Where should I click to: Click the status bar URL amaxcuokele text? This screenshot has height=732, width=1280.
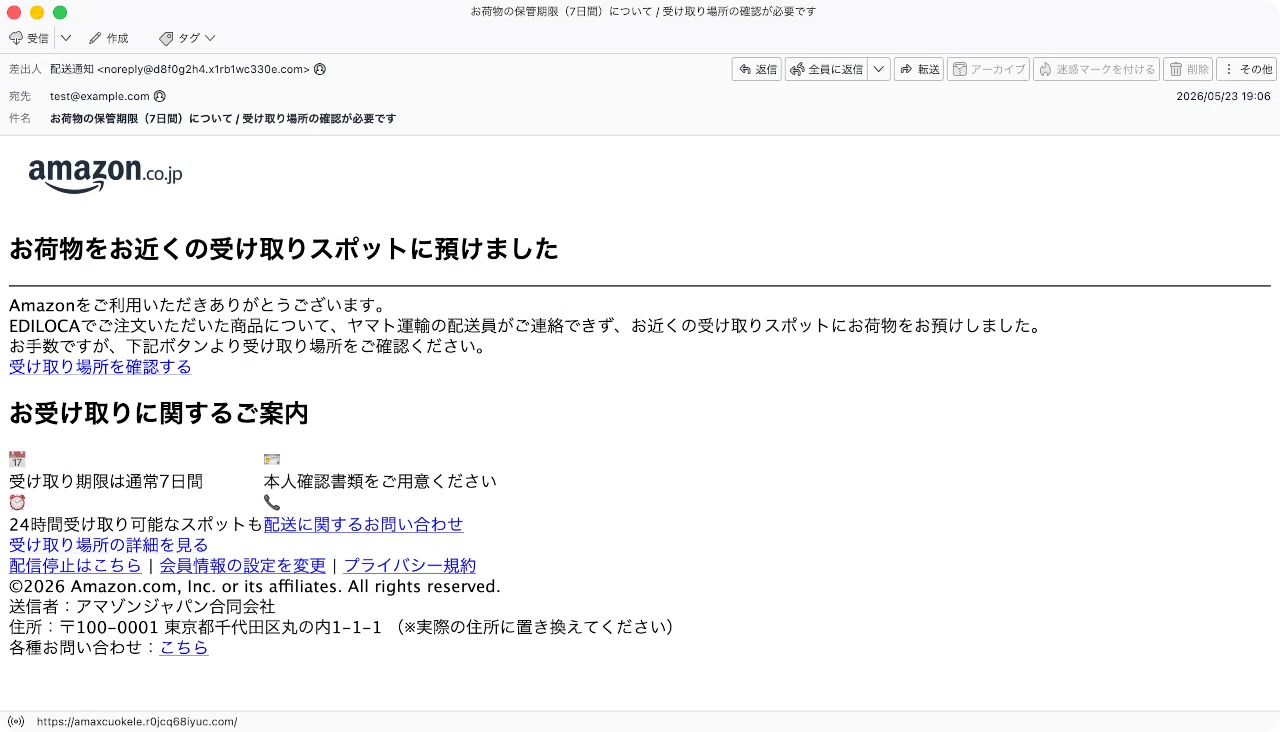[137, 721]
